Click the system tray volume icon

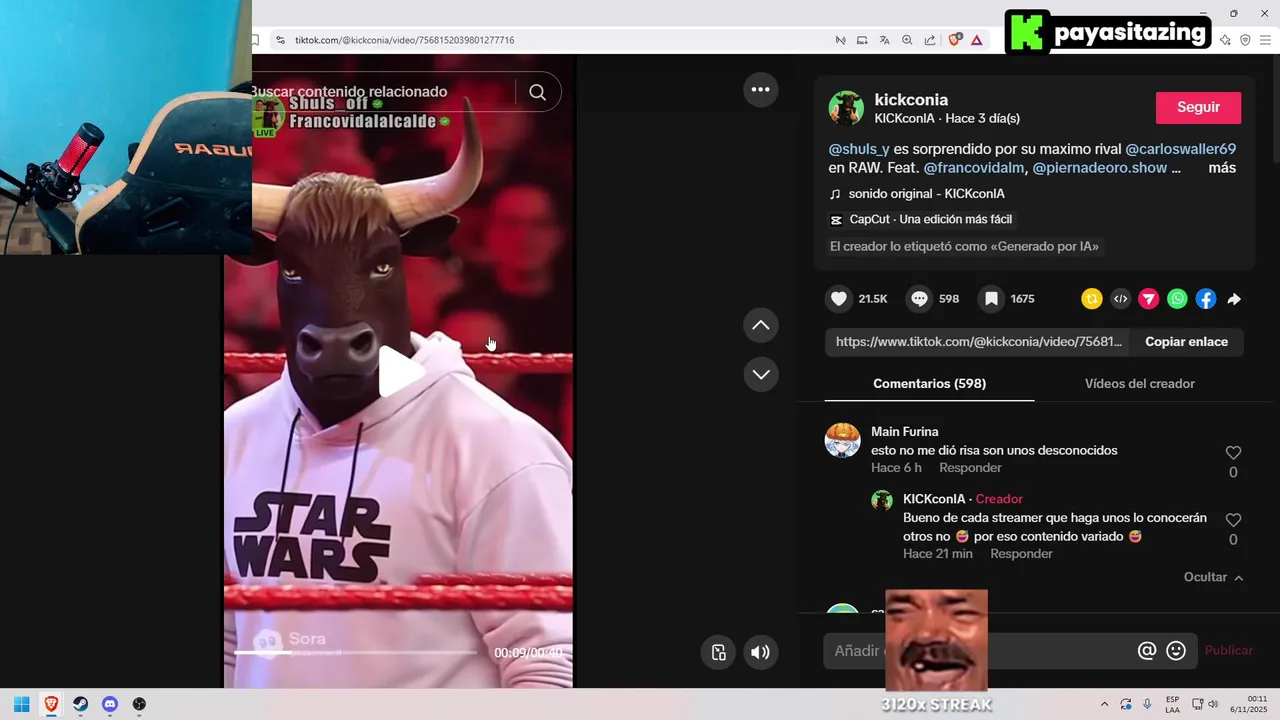pos(1213,704)
